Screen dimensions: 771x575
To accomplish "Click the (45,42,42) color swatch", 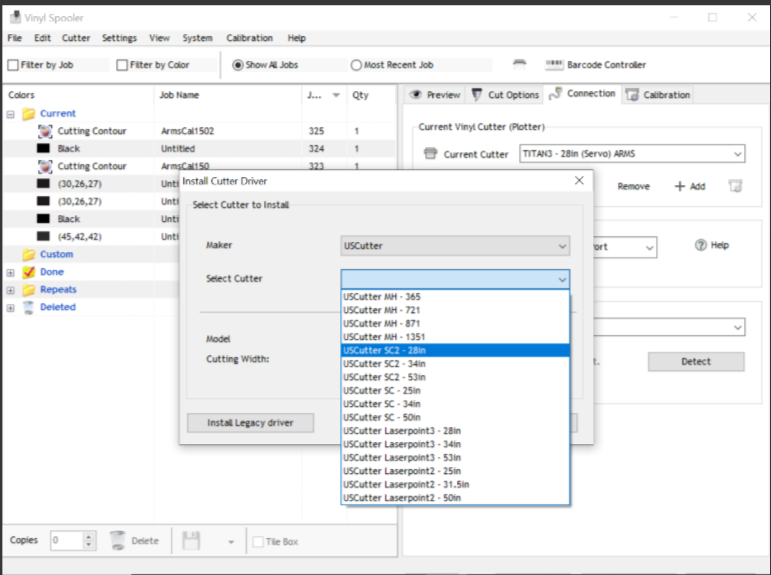I will coord(43,237).
